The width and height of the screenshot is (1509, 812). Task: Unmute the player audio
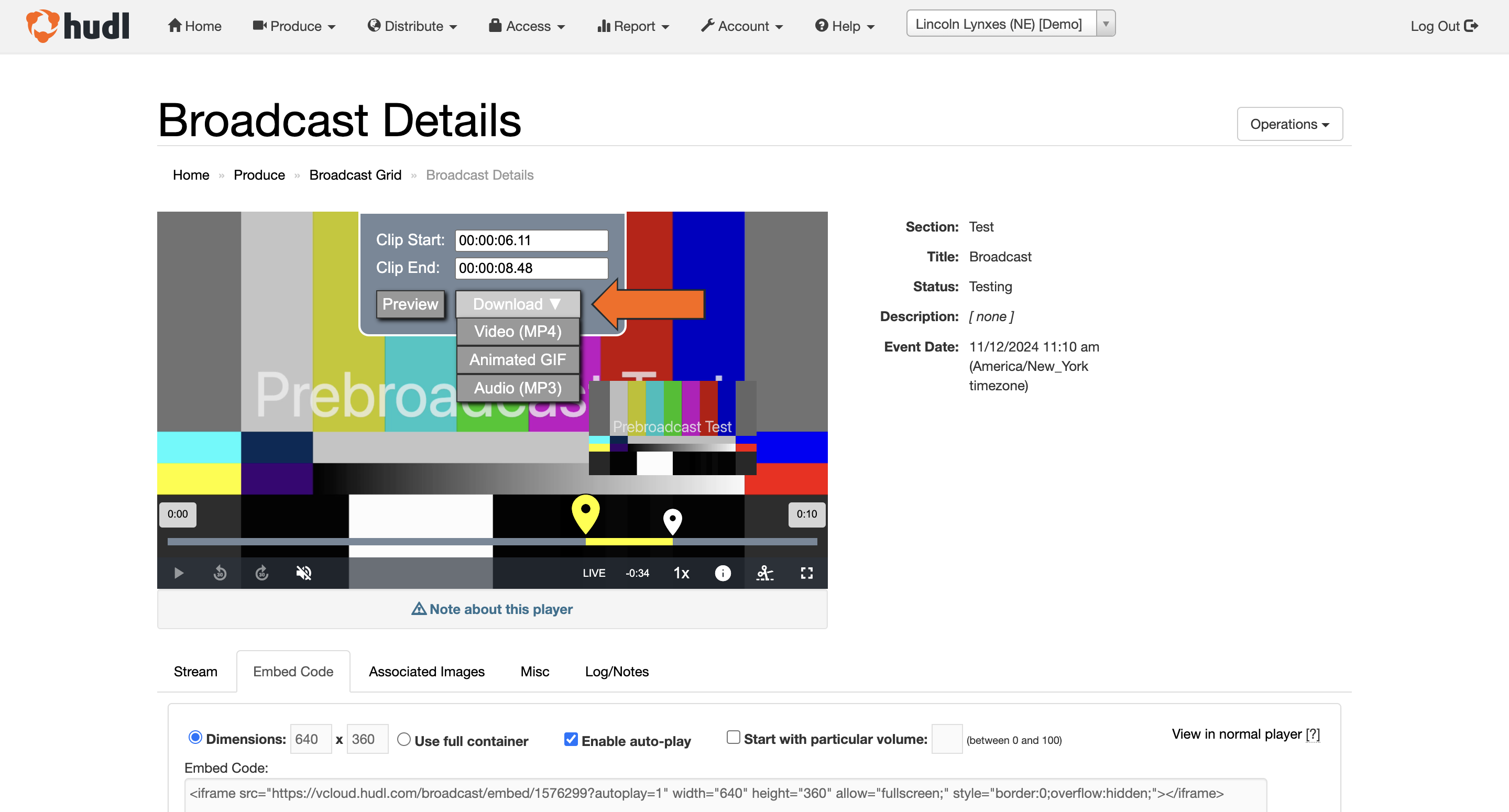point(303,573)
